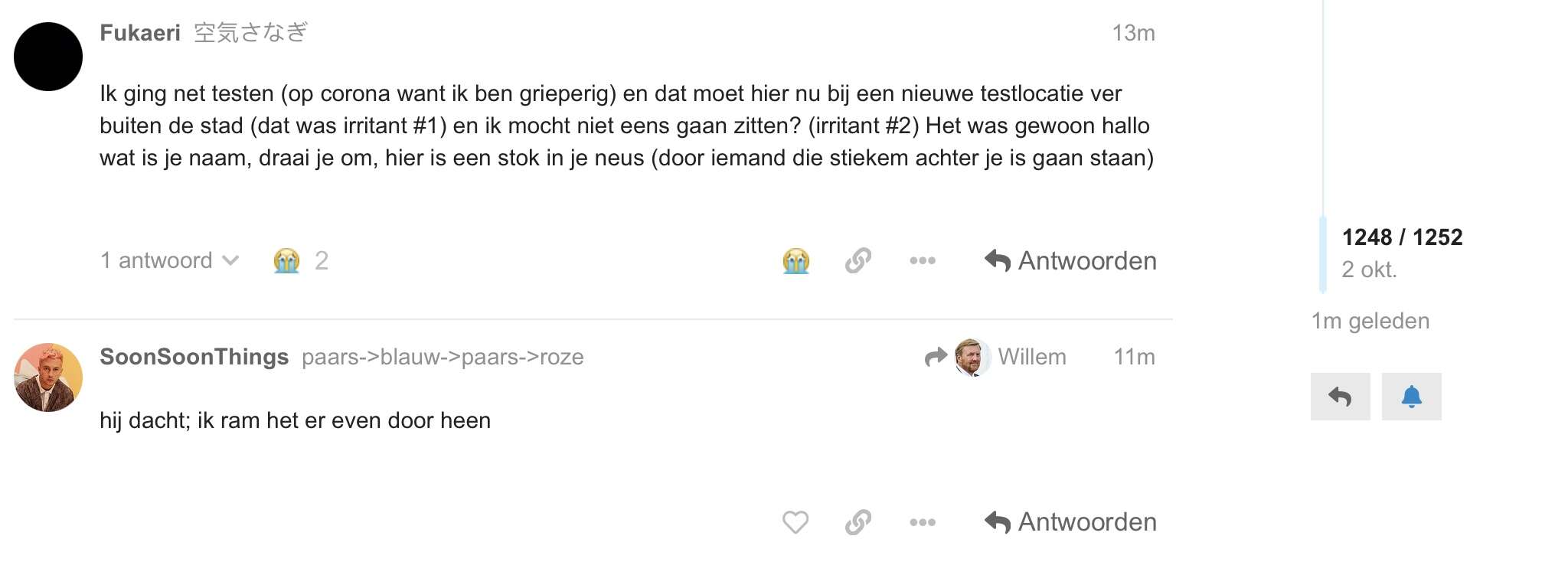Open Willem's avatar in reply header
The width and height of the screenshot is (1568, 562).
pyautogui.click(x=972, y=358)
